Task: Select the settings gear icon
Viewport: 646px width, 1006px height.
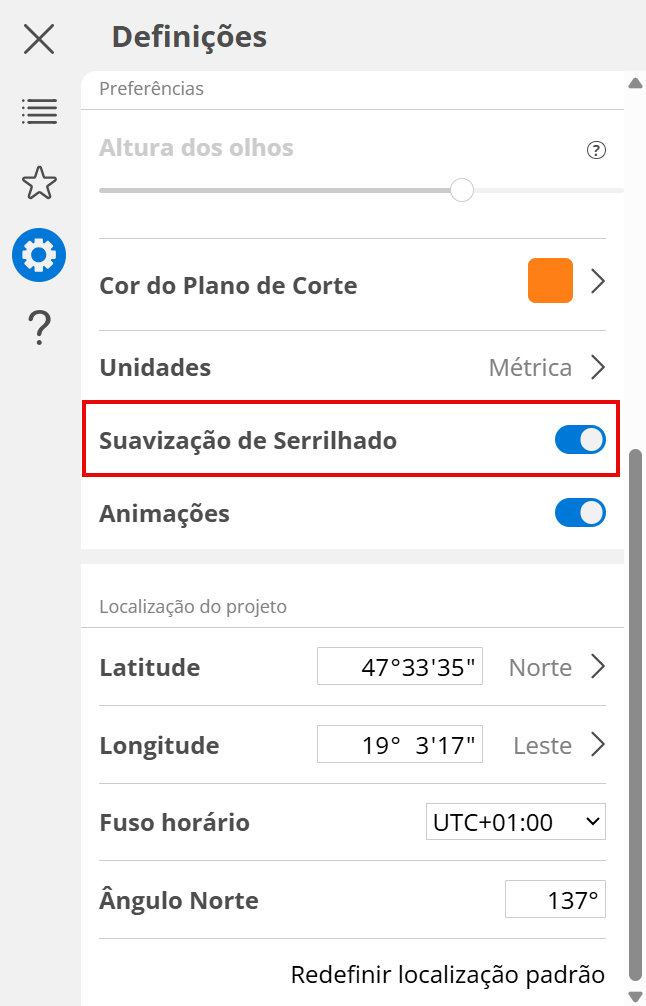Action: pos(39,255)
